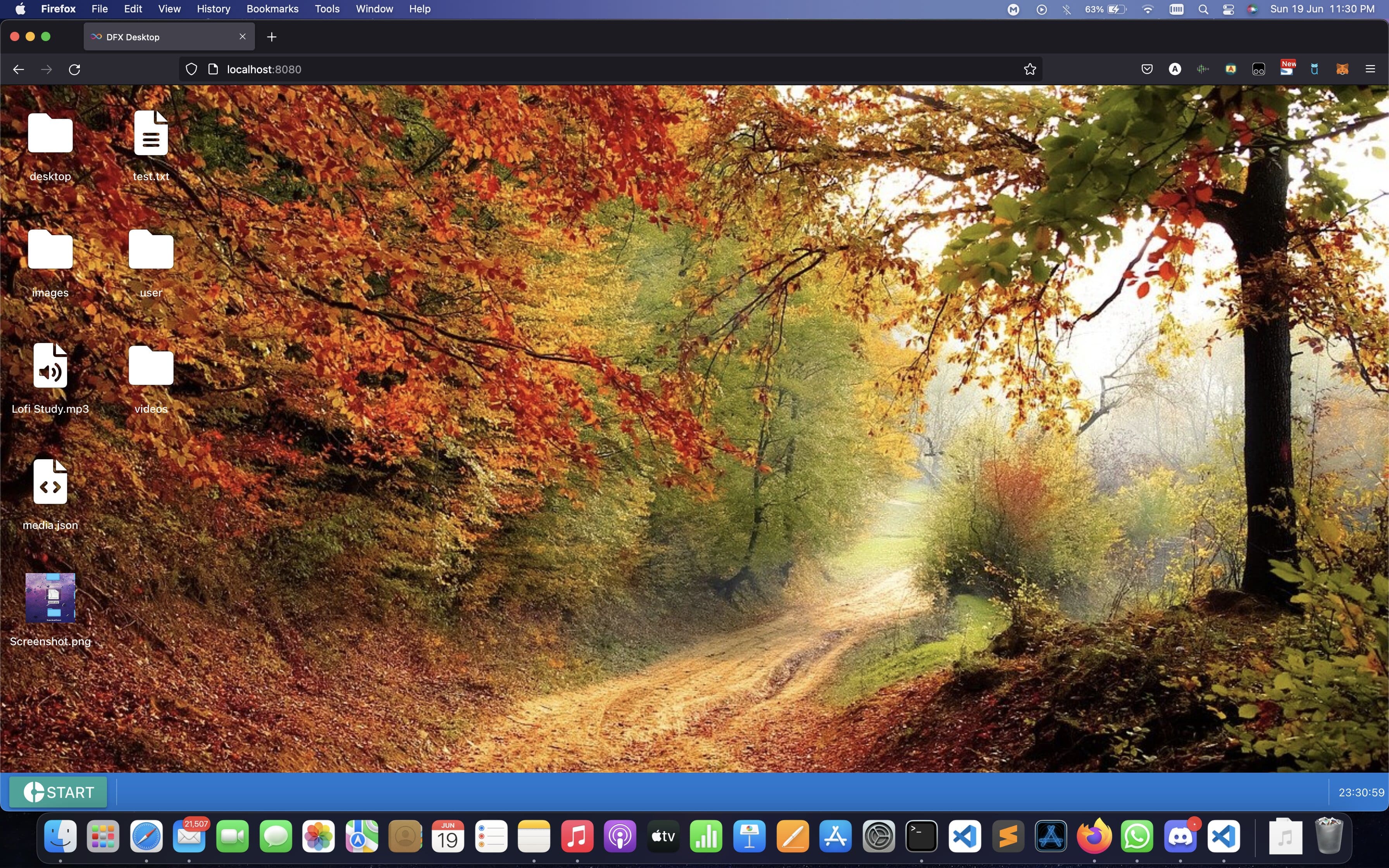Open the test.txt file icon
Image resolution: width=1389 pixels, height=868 pixels.
point(151,134)
